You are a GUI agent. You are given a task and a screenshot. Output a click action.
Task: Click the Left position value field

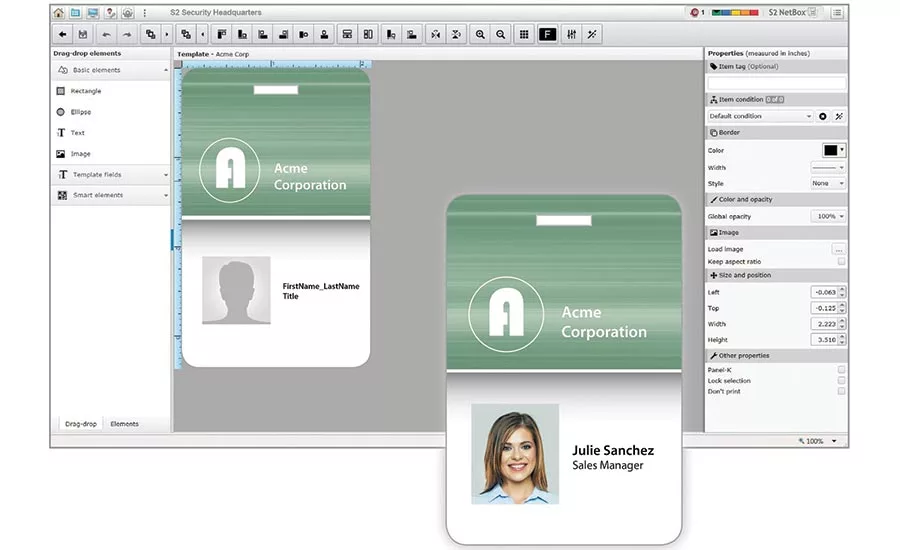click(x=824, y=292)
